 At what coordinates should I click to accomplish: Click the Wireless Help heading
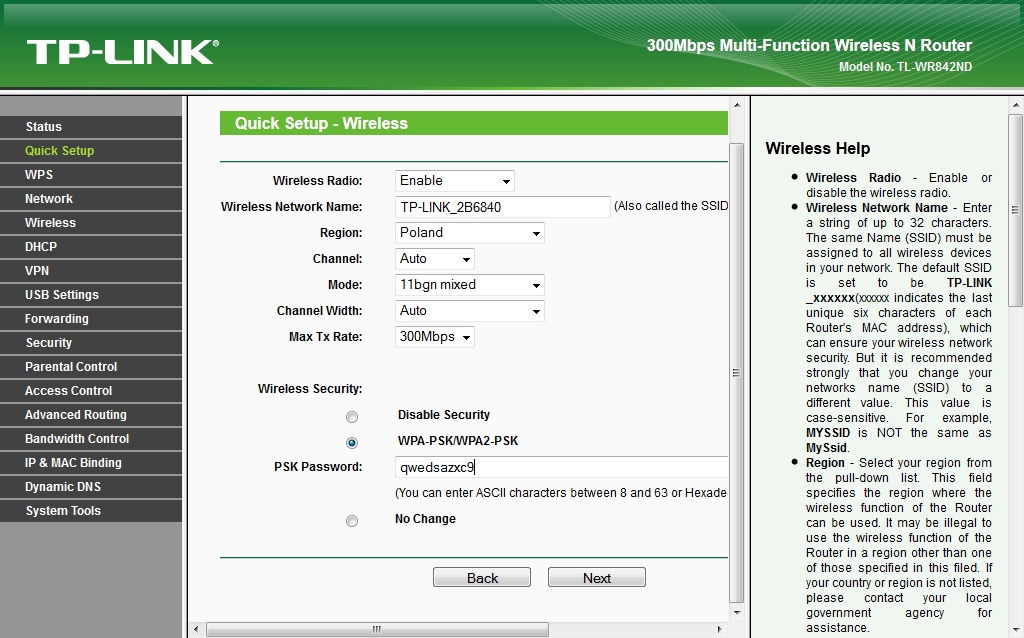(x=818, y=148)
